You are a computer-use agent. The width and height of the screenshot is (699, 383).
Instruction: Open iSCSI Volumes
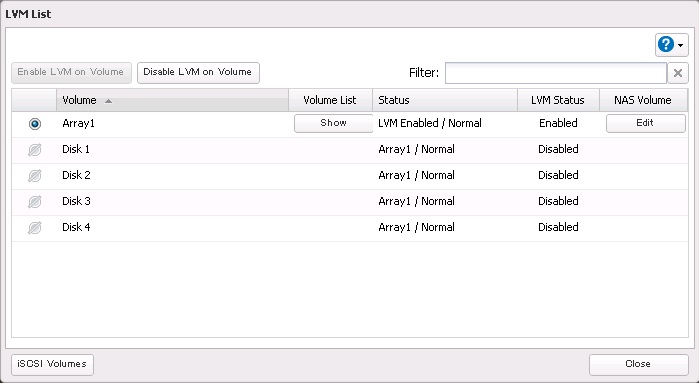(52, 365)
